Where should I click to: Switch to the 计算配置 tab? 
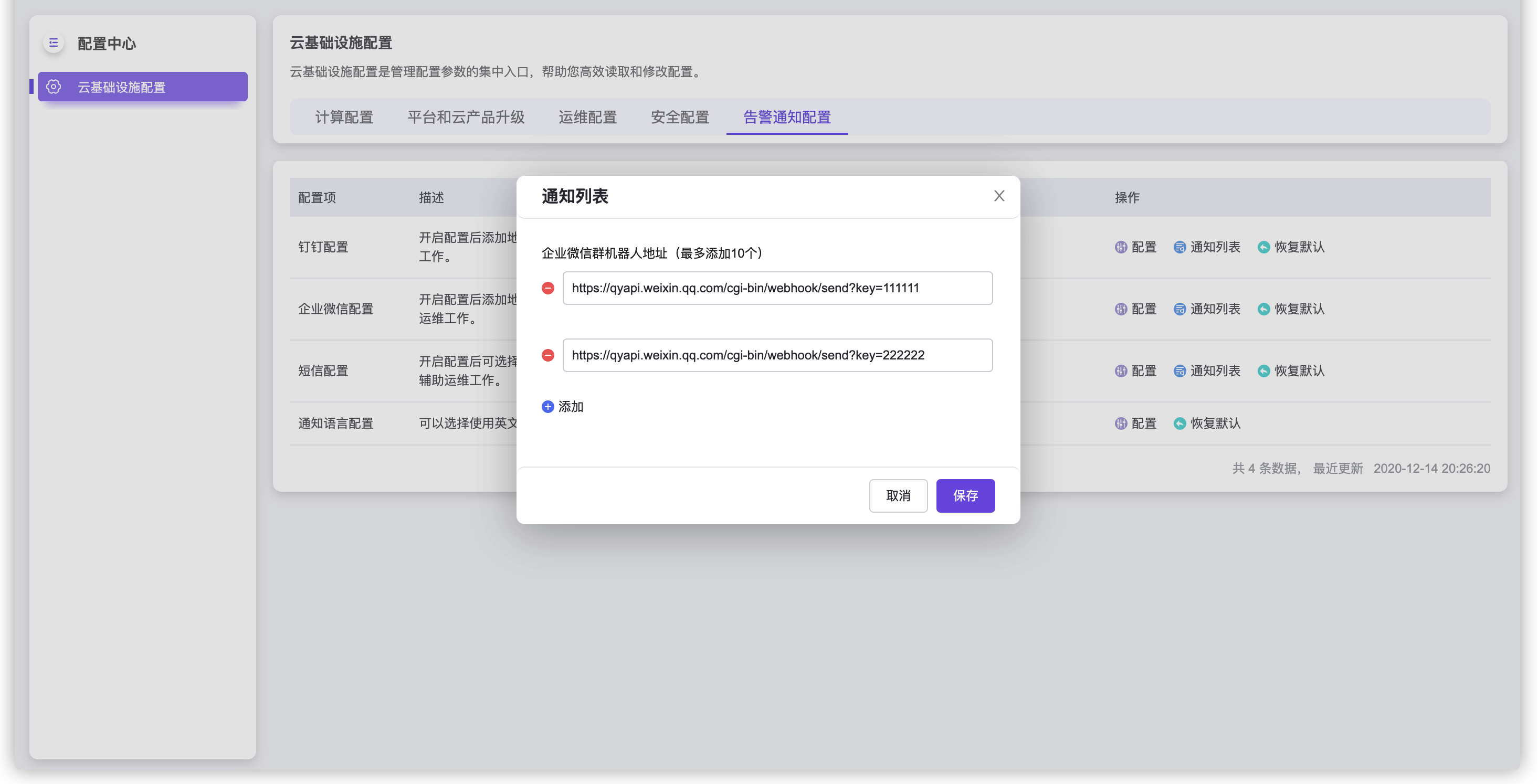coord(344,117)
